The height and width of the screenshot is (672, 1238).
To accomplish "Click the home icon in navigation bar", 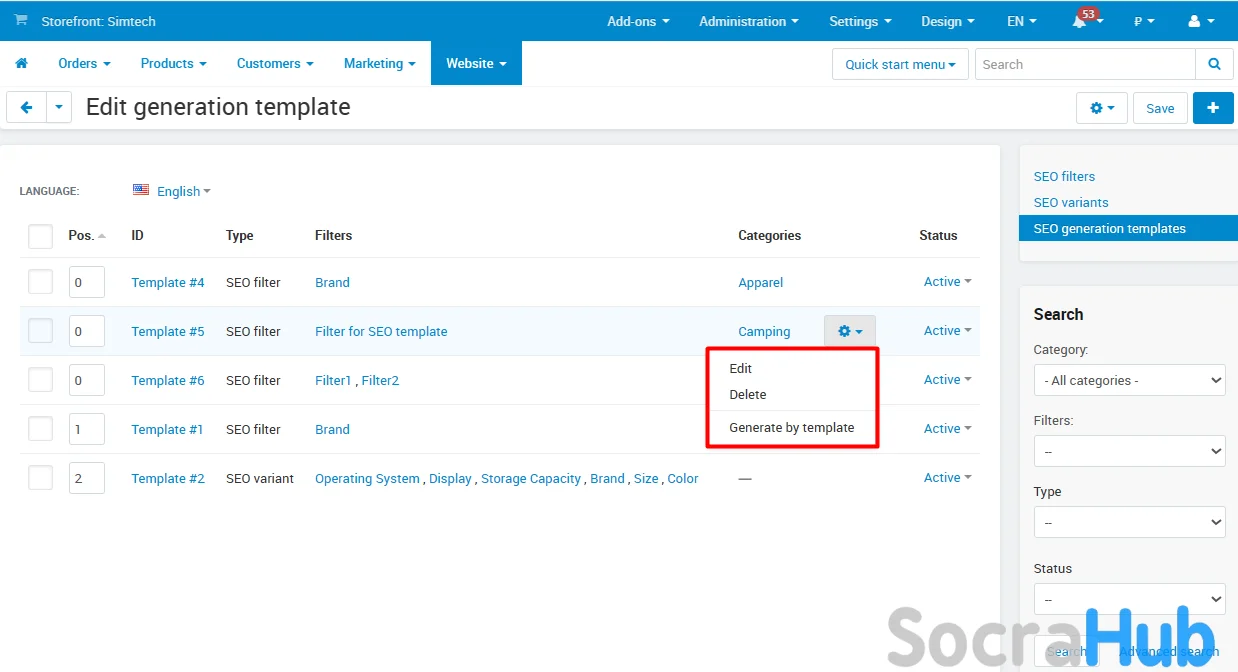I will [x=21, y=64].
